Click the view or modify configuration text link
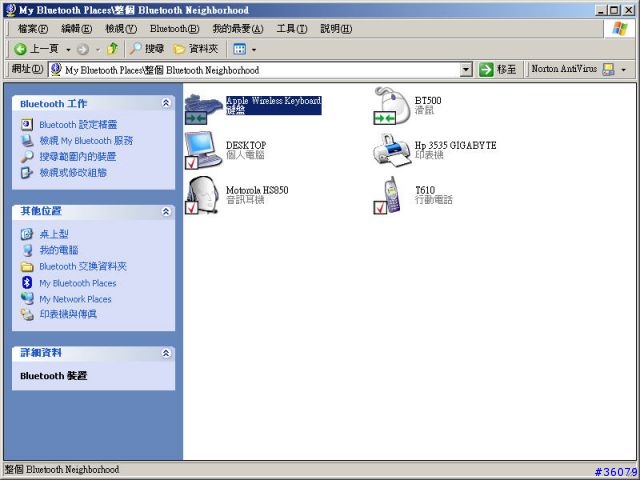This screenshot has width=640, height=480. [73, 173]
